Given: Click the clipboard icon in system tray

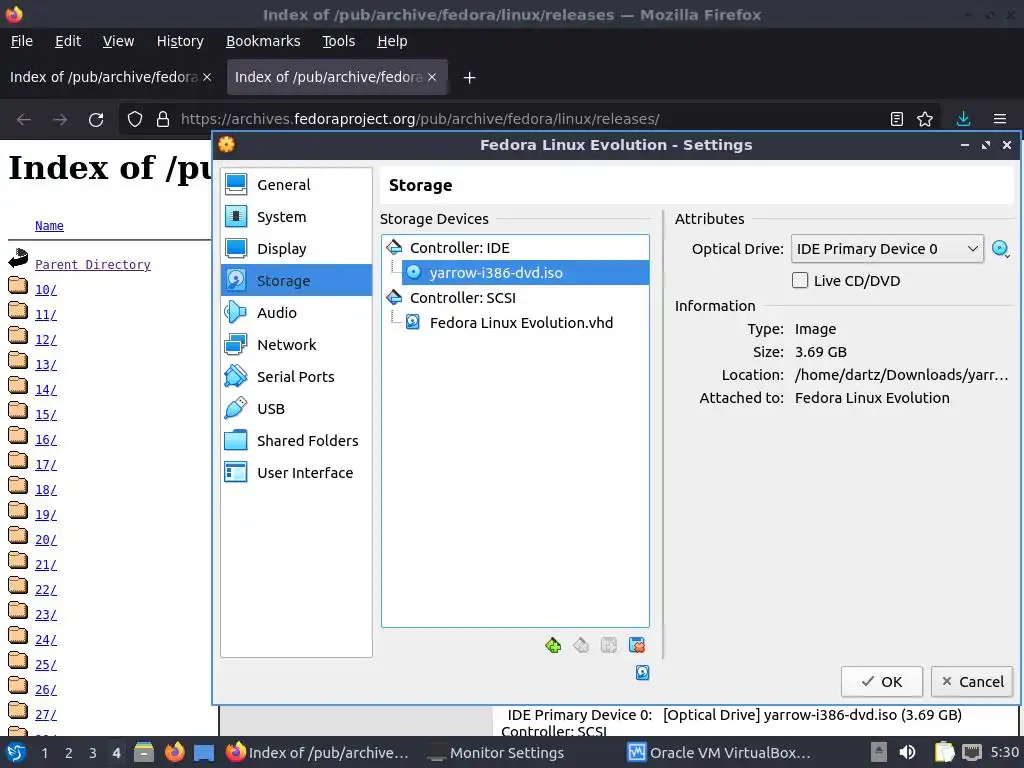Looking at the screenshot, I should tap(943, 752).
